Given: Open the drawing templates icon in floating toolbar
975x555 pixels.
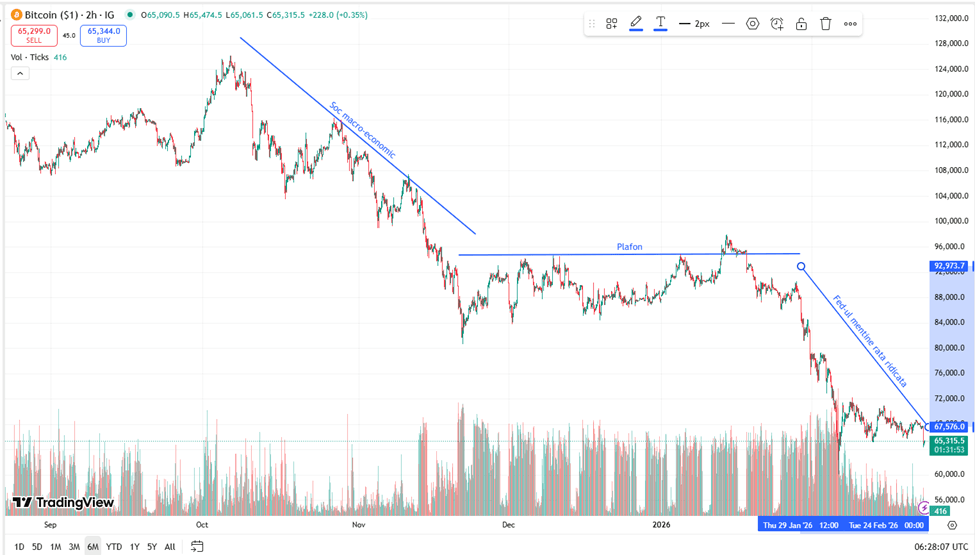Looking at the screenshot, I should pos(611,23).
